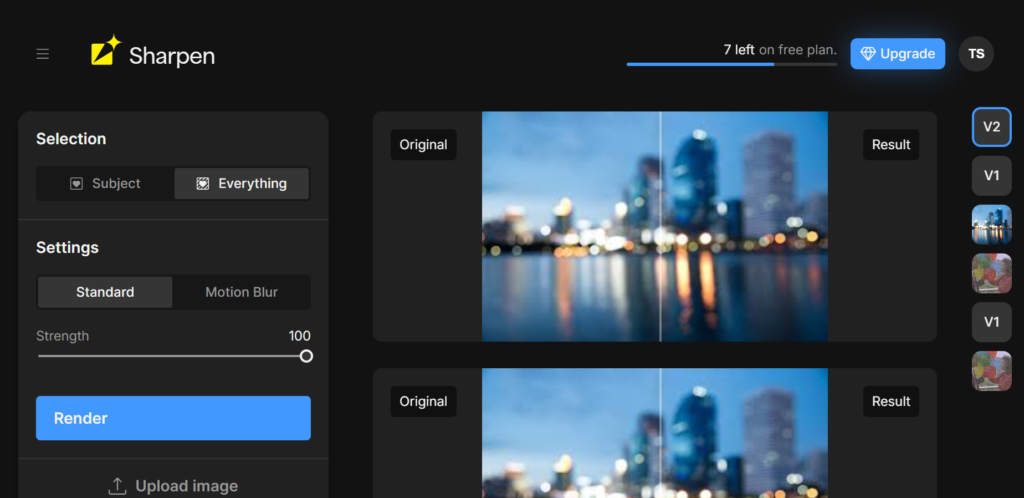Click the Selection heading
This screenshot has width=1024, height=498.
71,139
